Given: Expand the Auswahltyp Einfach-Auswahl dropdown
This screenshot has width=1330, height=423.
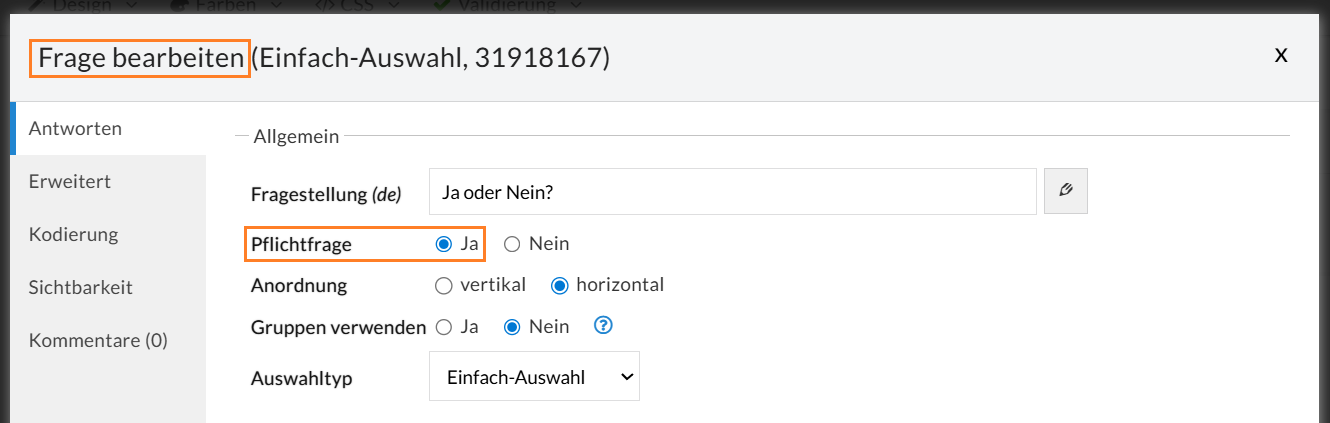Looking at the screenshot, I should (534, 377).
